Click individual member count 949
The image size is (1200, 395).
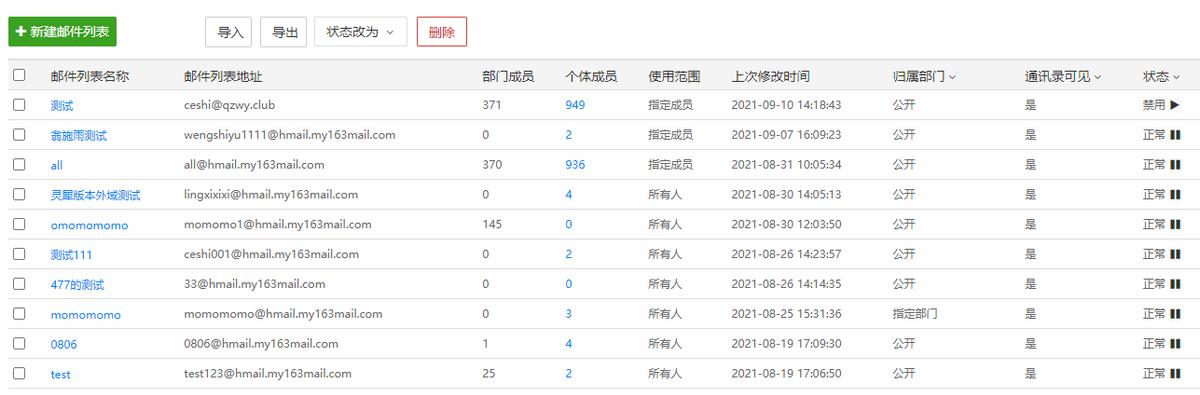pos(575,105)
